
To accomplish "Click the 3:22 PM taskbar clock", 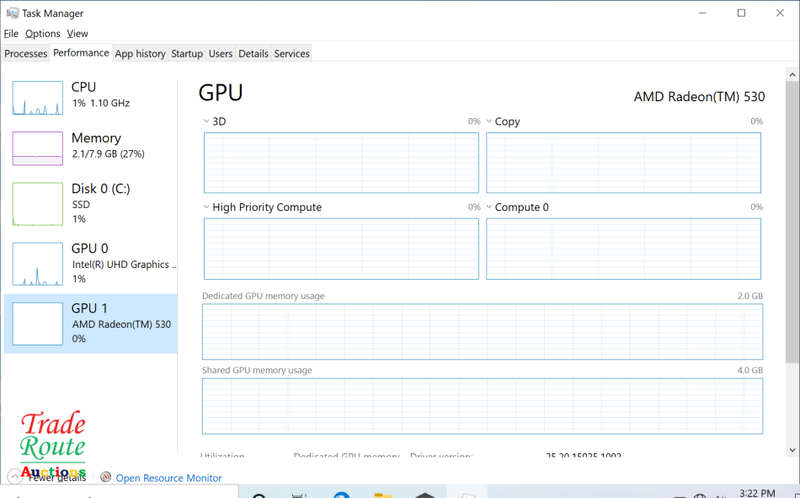I will [x=757, y=492].
